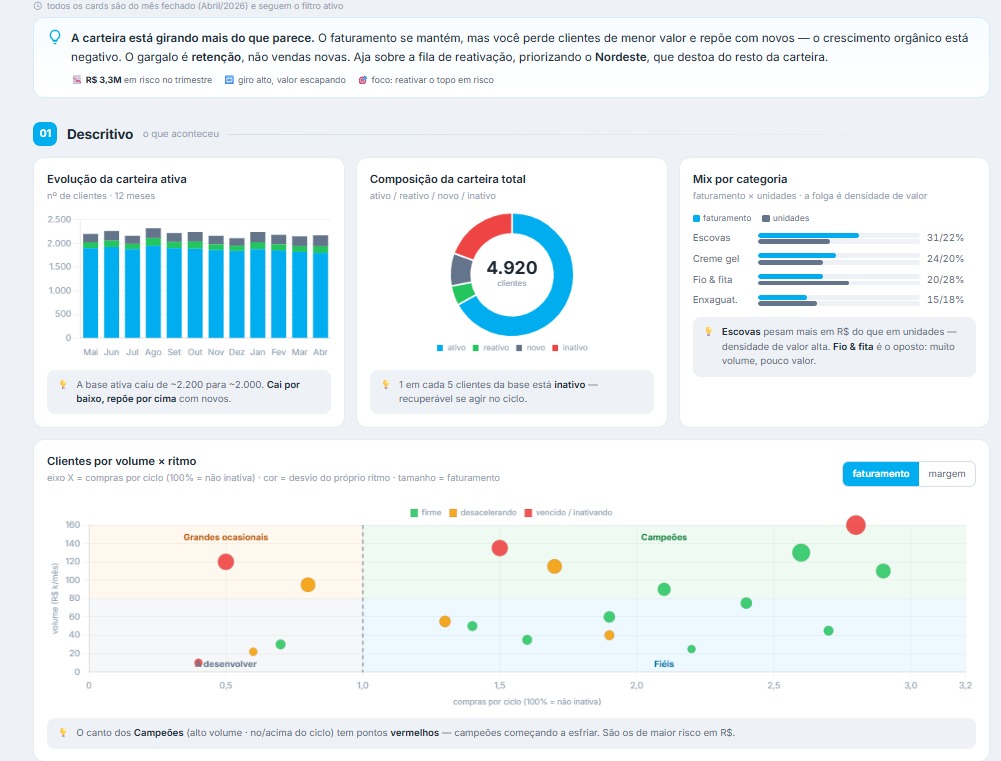Viewport: 1001px width, 761px height.
Task: Click the Mix por categoria card title
Action: click(740, 179)
